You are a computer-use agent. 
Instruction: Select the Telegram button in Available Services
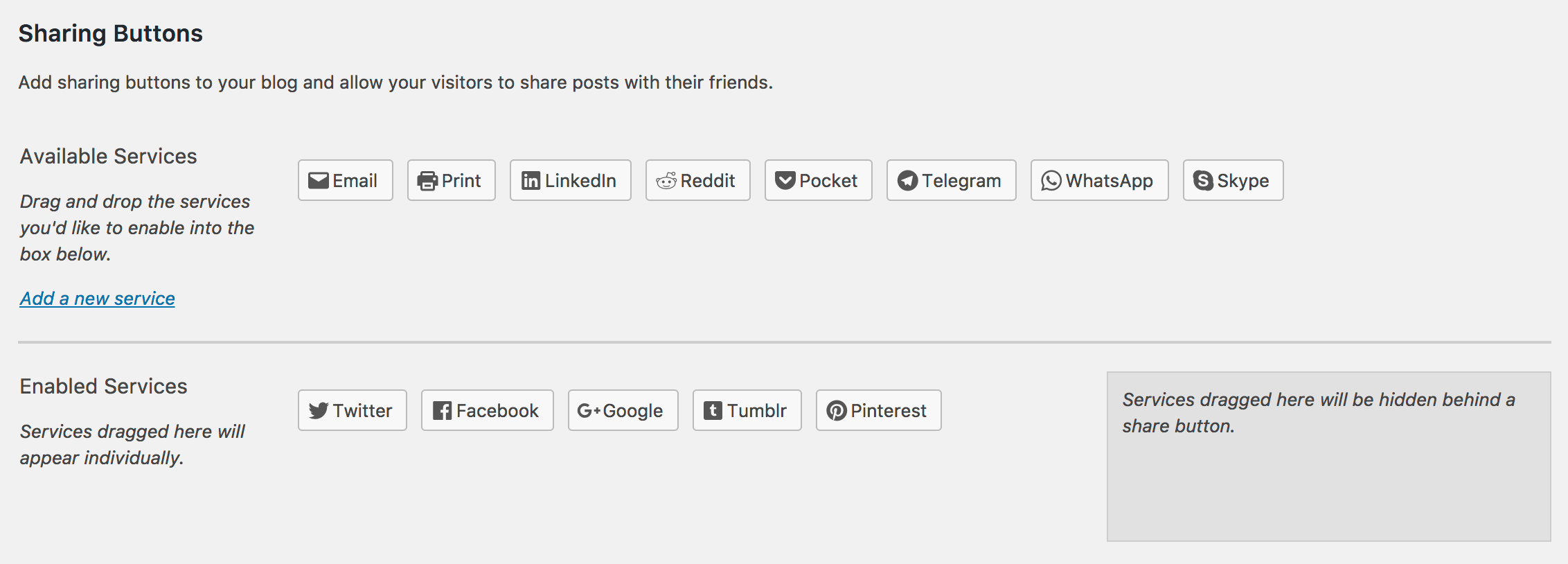[950, 180]
